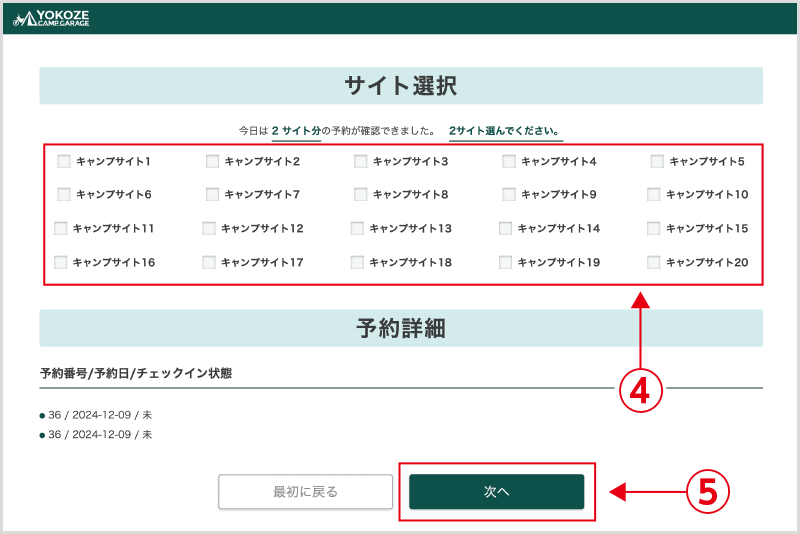
Task: Click the 次へ button to proceed
Action: click(x=496, y=492)
